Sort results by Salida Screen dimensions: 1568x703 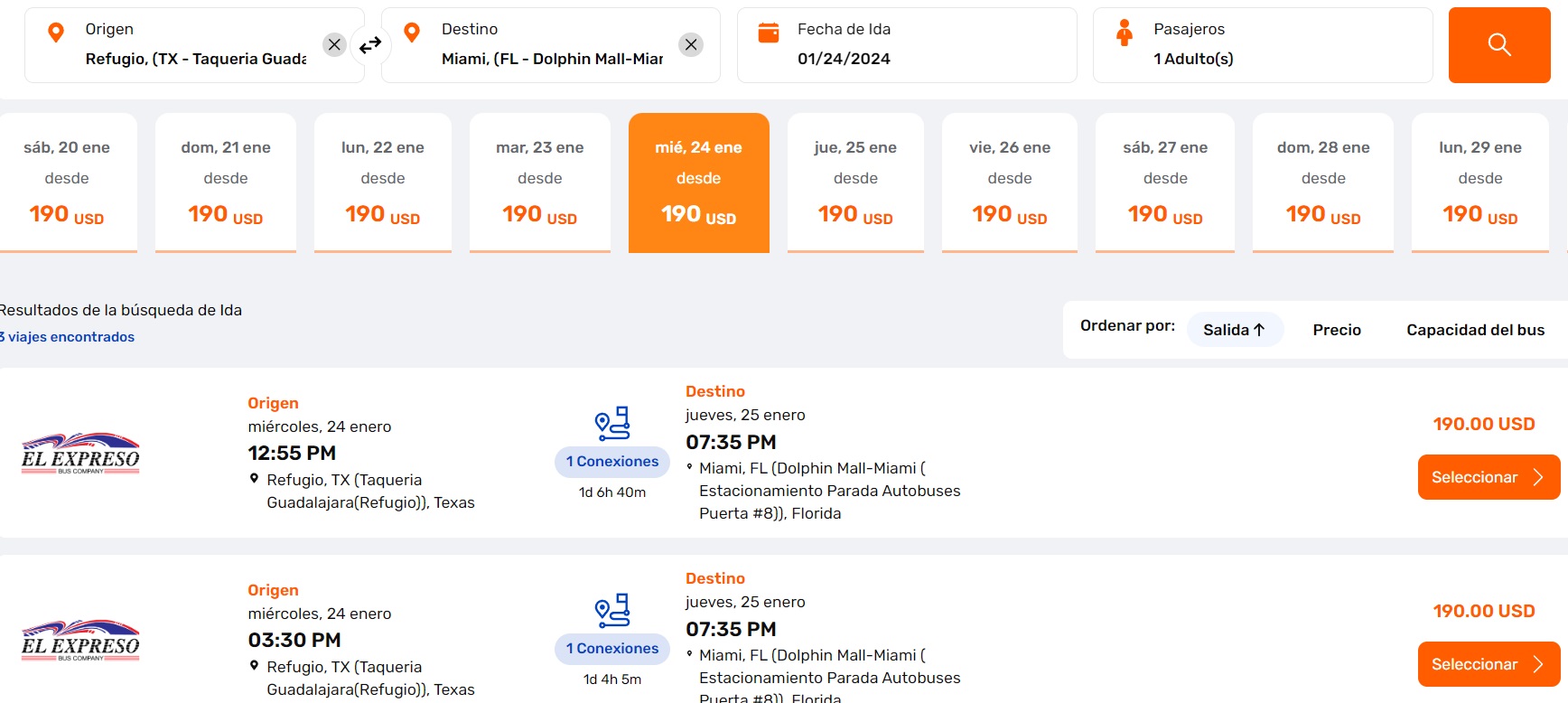point(1234,330)
